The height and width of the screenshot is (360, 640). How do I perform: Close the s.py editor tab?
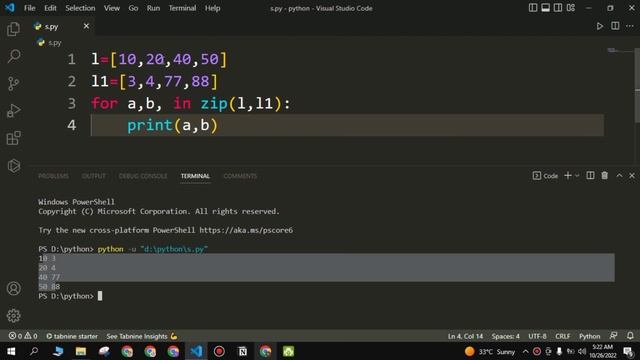point(86,26)
